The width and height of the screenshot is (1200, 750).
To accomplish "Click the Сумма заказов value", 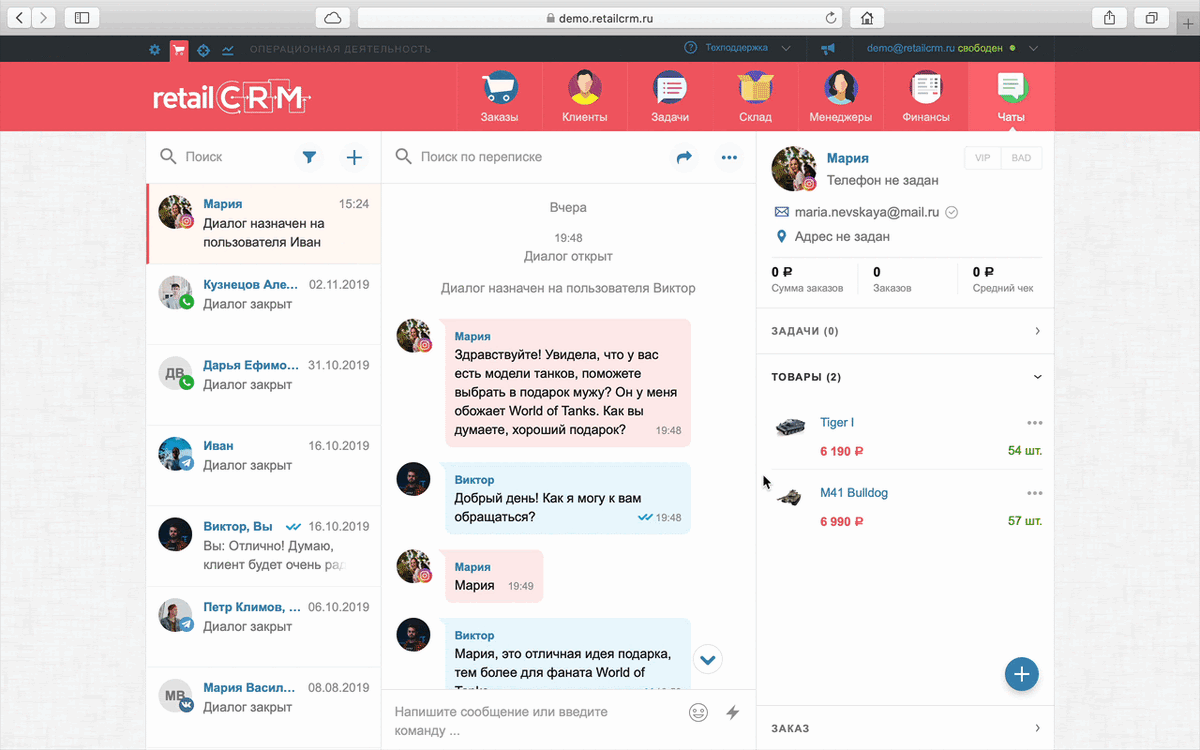I will pyautogui.click(x=782, y=272).
